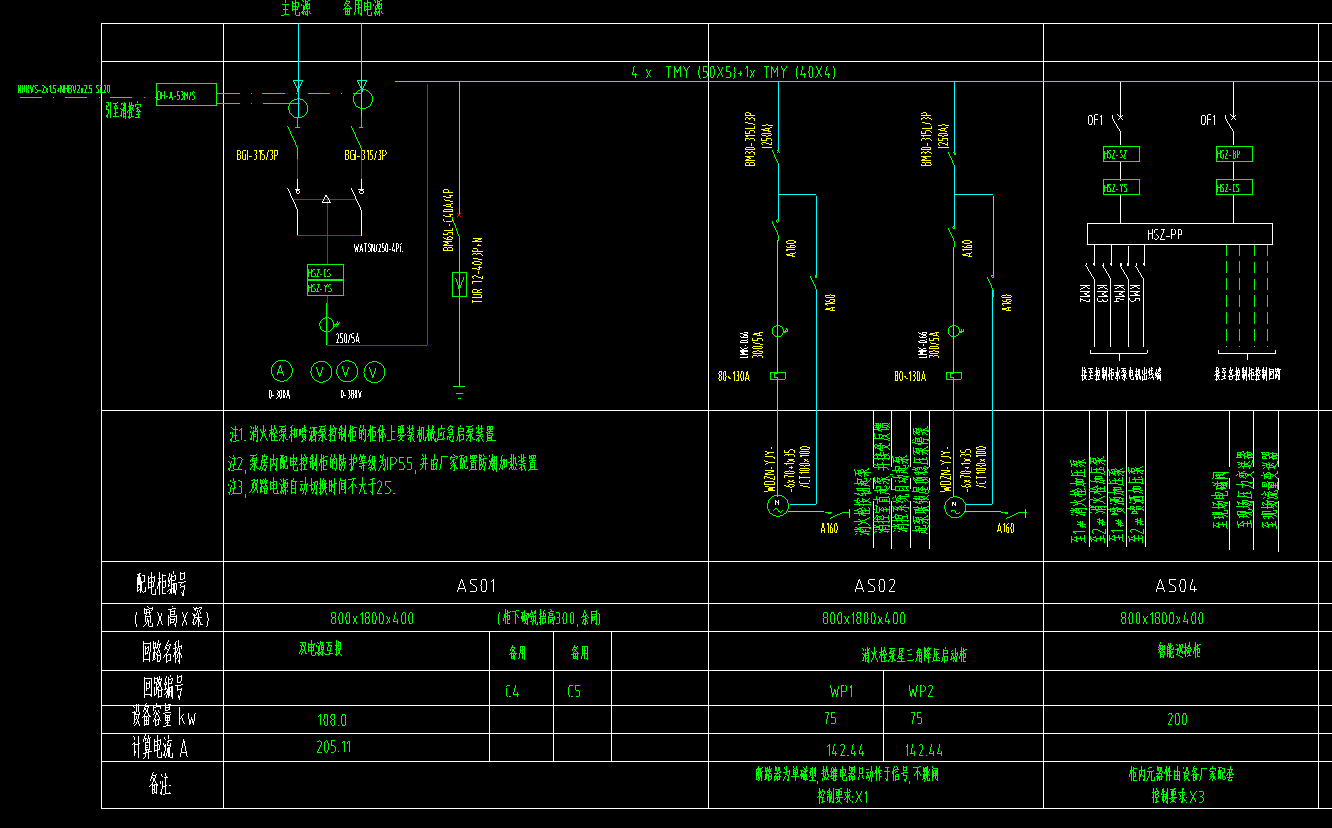Select the ammeter symbol marked A

(281, 372)
